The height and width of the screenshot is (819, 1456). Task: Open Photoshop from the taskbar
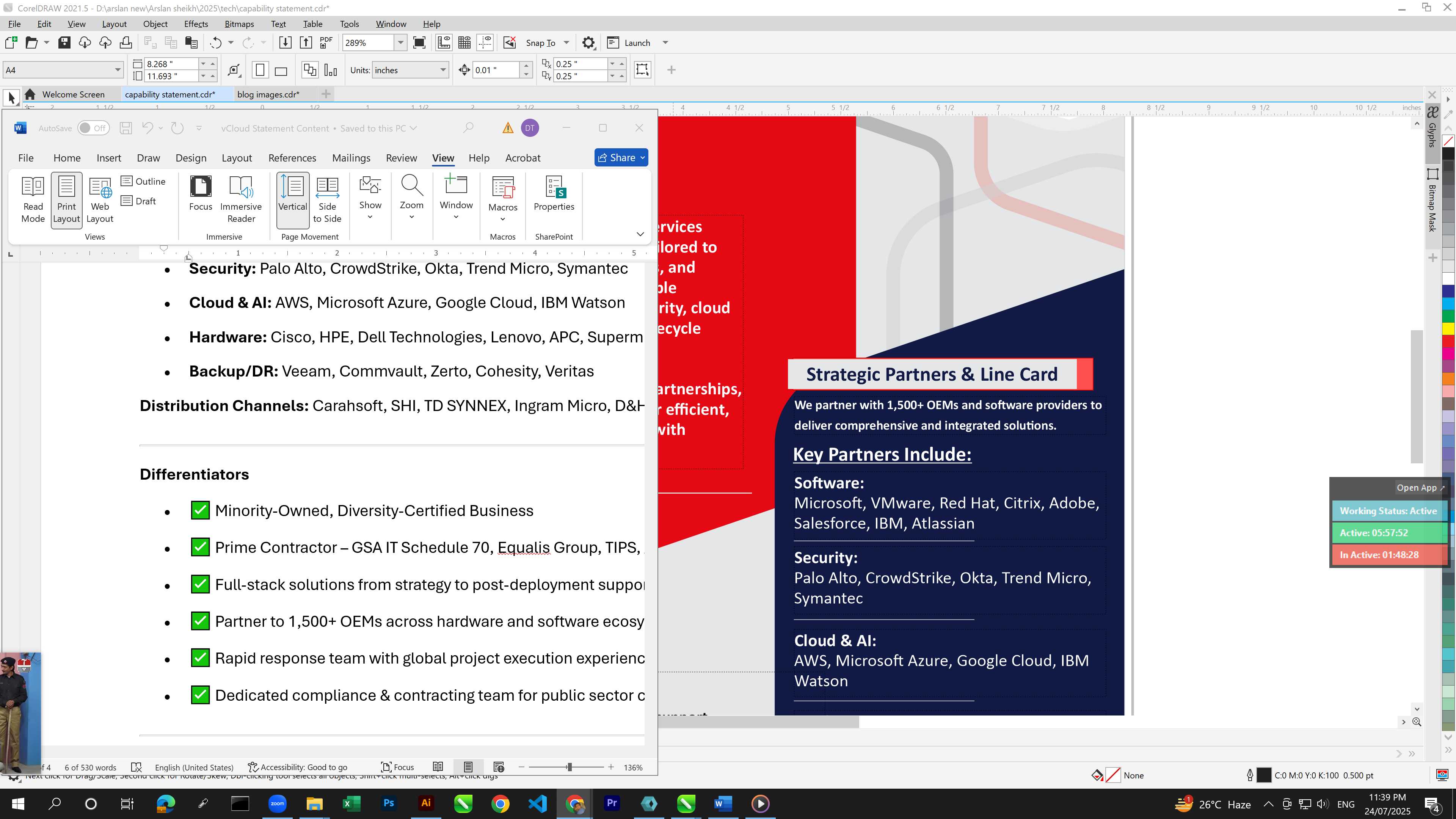[x=388, y=803]
